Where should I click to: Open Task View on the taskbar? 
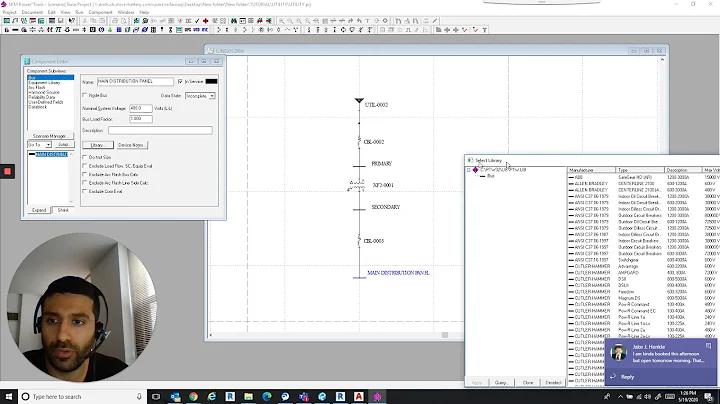[x=156, y=396]
